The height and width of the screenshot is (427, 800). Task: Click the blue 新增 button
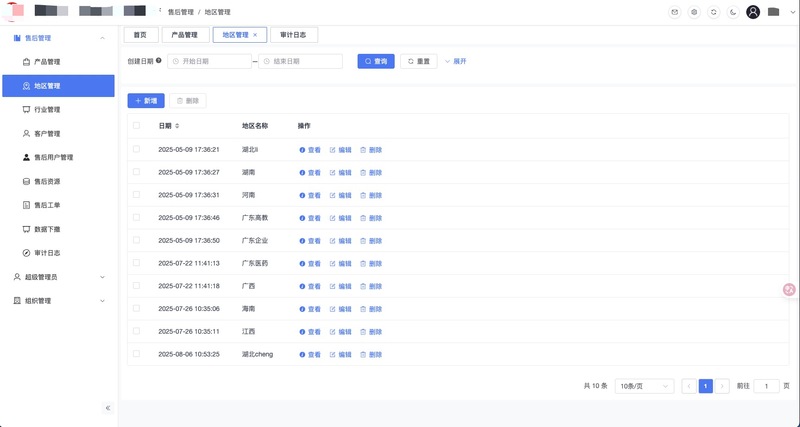[145, 100]
